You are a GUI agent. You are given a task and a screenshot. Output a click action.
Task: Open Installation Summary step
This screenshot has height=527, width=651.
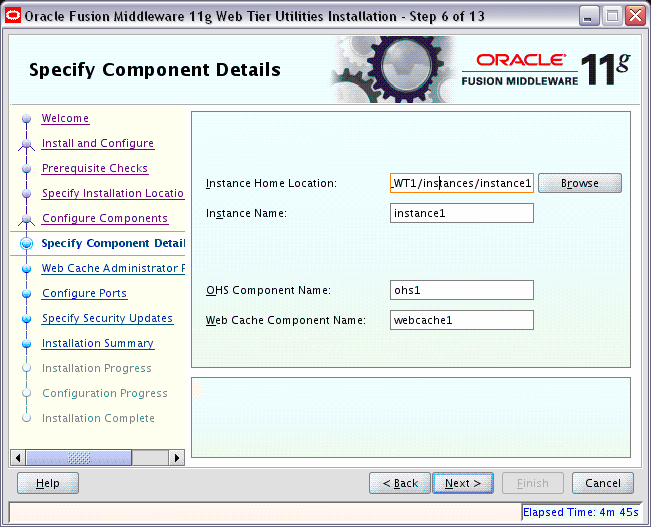pyautogui.click(x=97, y=343)
